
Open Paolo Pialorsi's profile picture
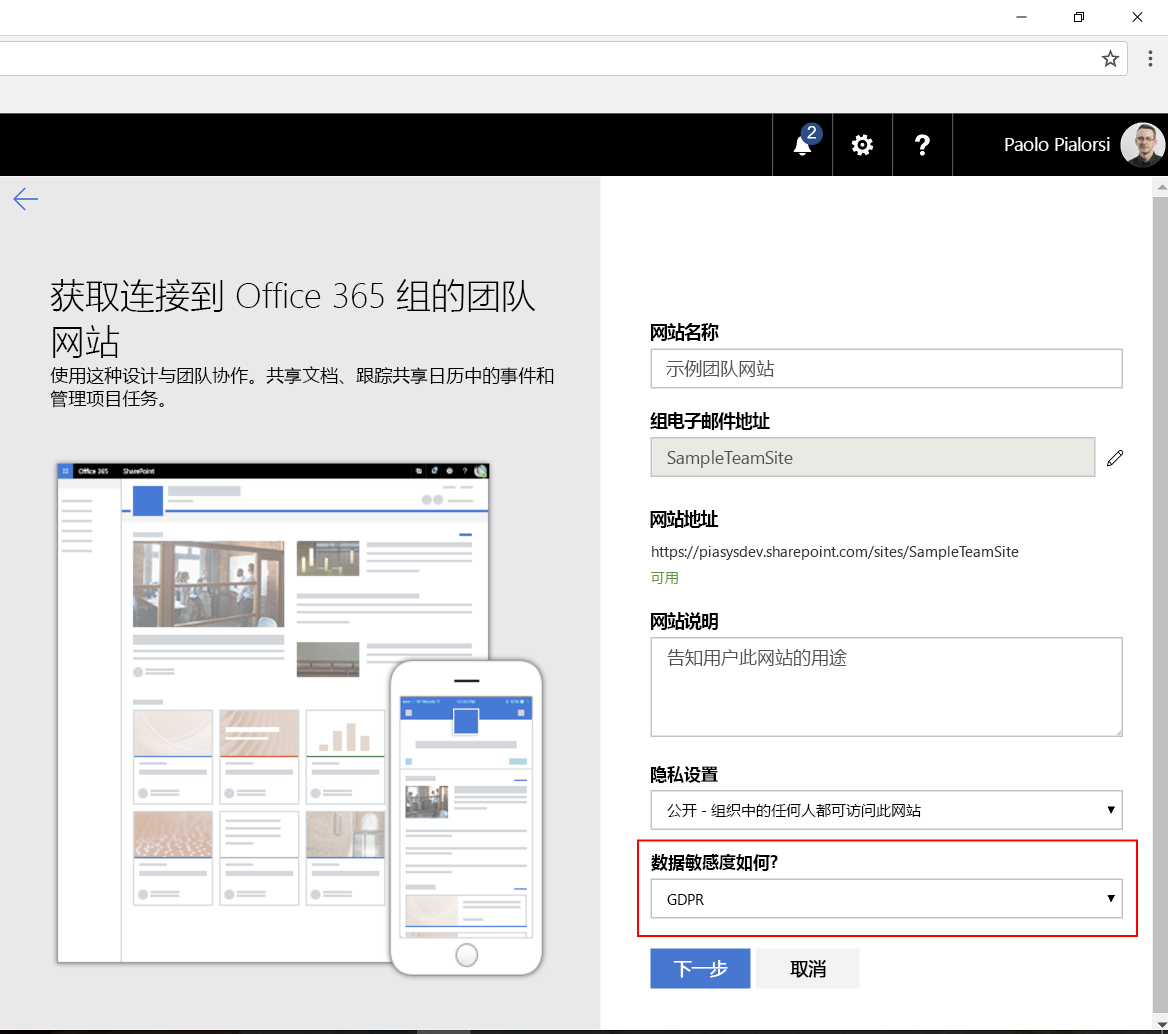[1142, 144]
